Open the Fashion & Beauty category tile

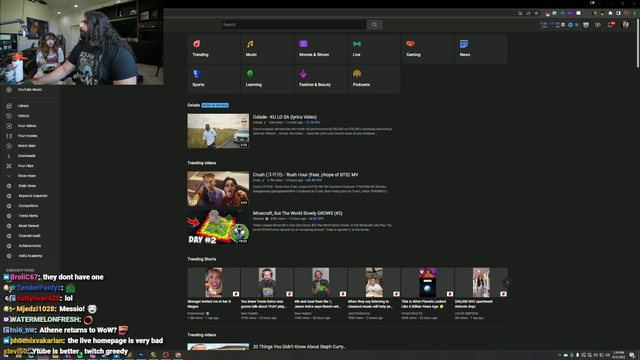(x=320, y=79)
